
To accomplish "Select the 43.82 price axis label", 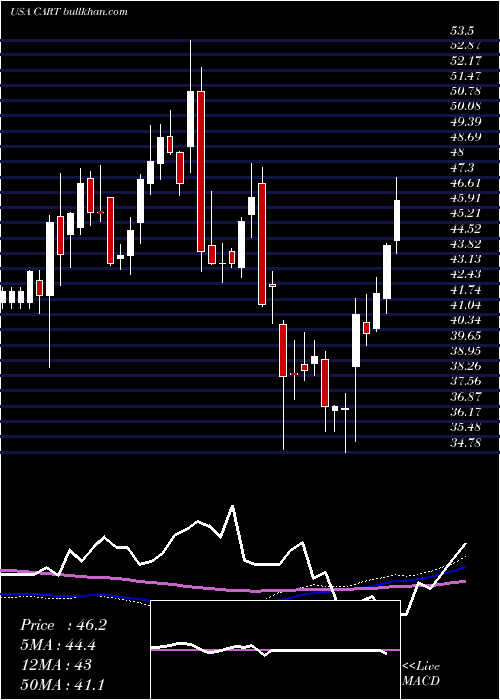I will [x=465, y=244].
